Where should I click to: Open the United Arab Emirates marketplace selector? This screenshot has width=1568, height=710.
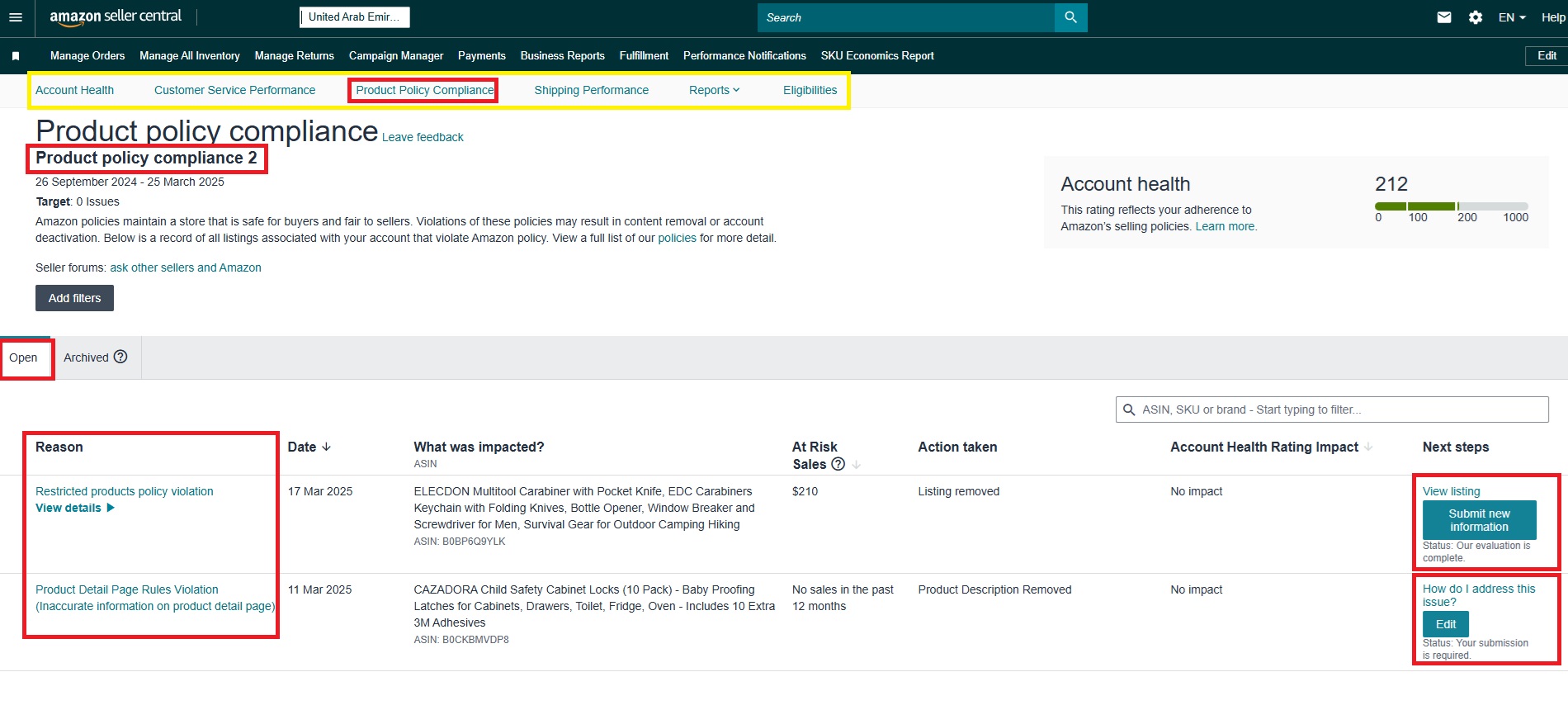tap(354, 17)
